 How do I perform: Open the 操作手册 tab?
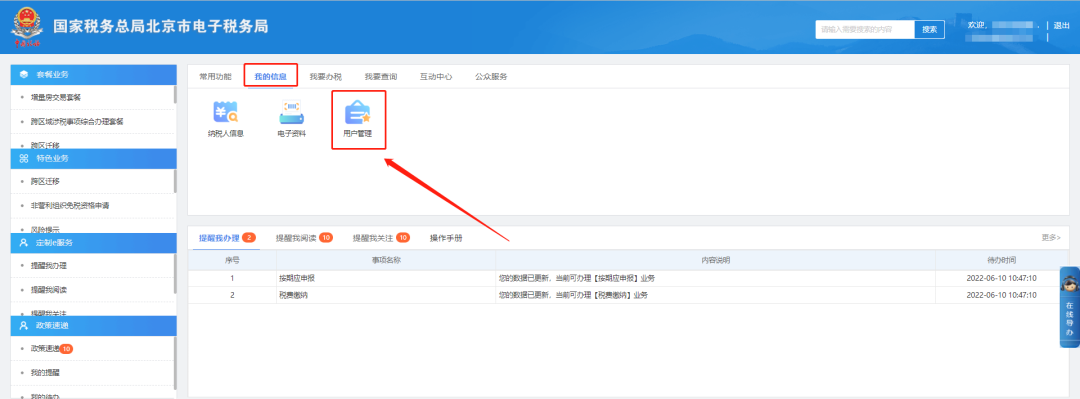[x=446, y=238]
